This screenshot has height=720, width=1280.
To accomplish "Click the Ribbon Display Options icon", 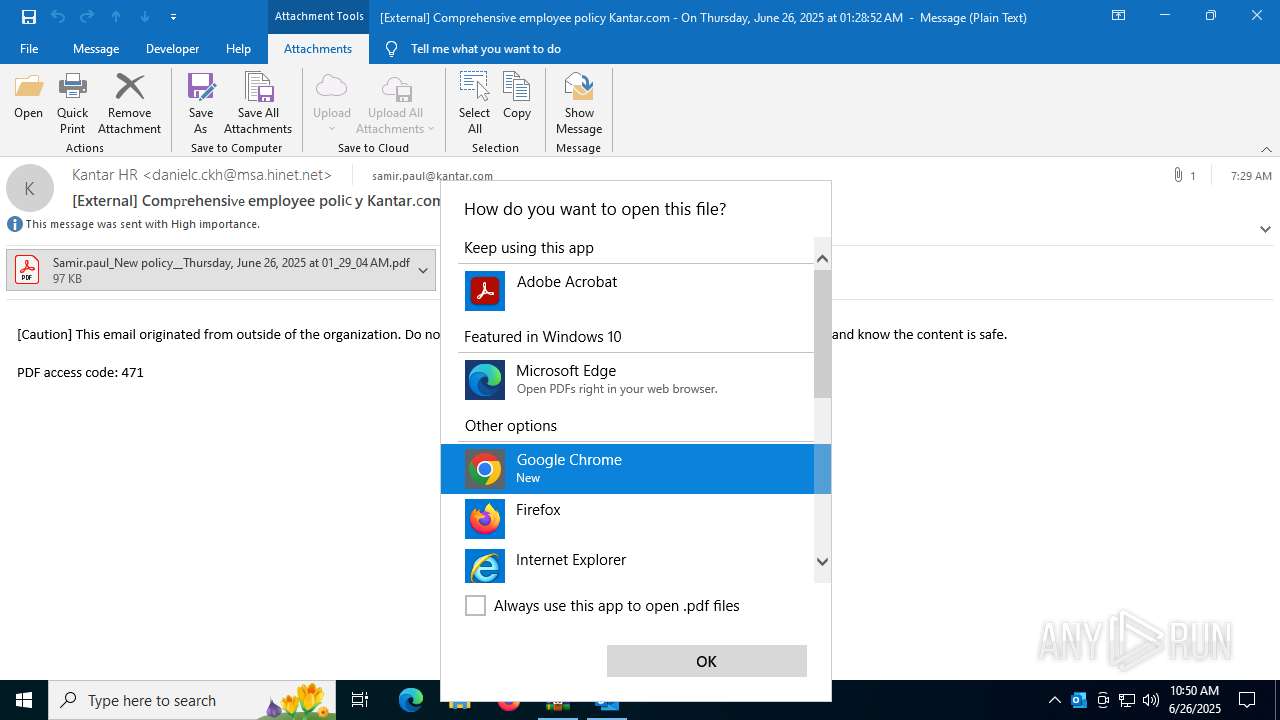I will click(x=1118, y=16).
